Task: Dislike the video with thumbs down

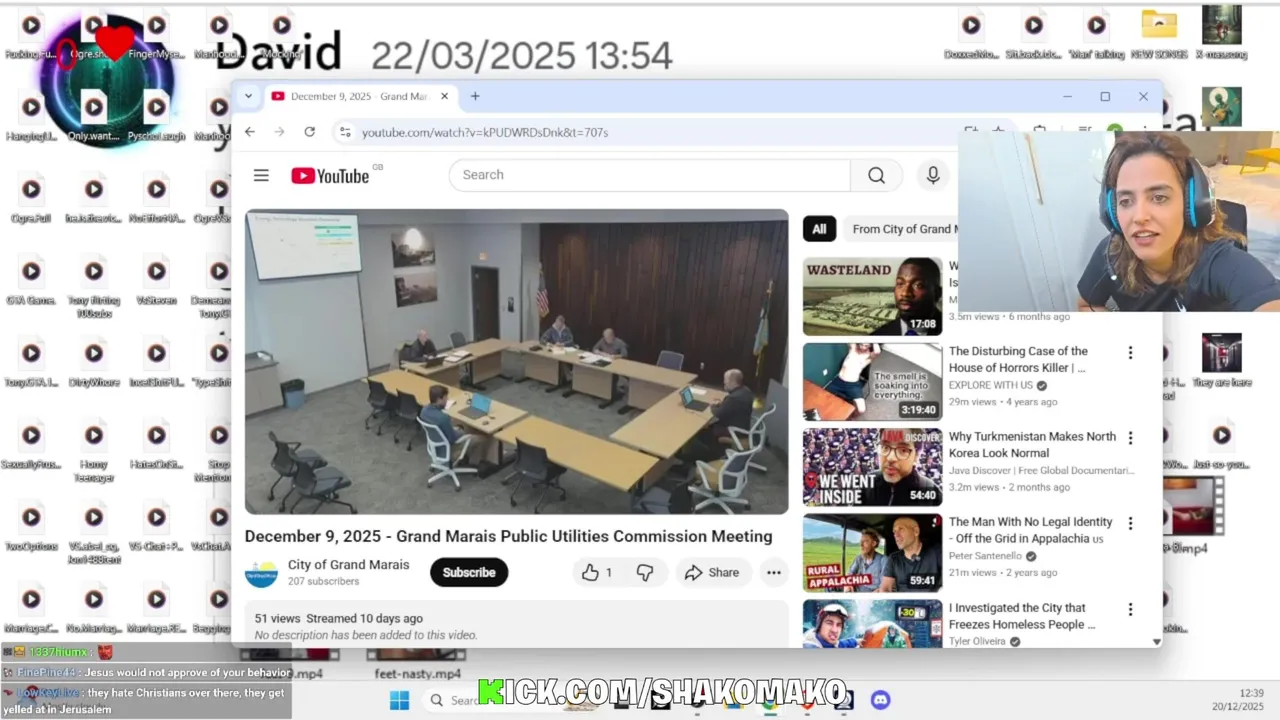Action: point(645,572)
